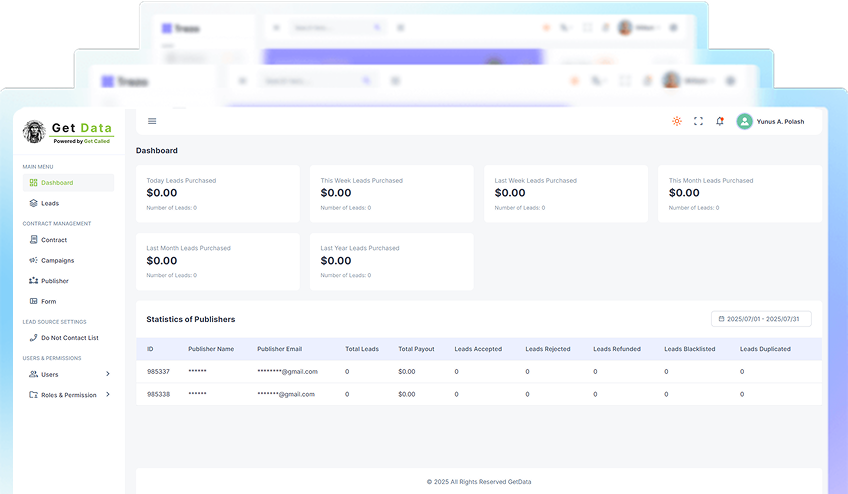Image resolution: width=848 pixels, height=494 pixels.
Task: Click the Contract sidebar icon
Action: tap(33, 240)
